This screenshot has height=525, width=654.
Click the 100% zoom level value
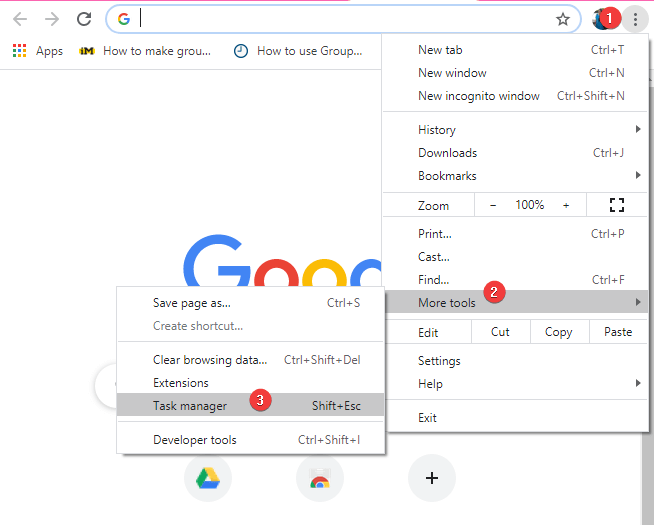click(529, 205)
